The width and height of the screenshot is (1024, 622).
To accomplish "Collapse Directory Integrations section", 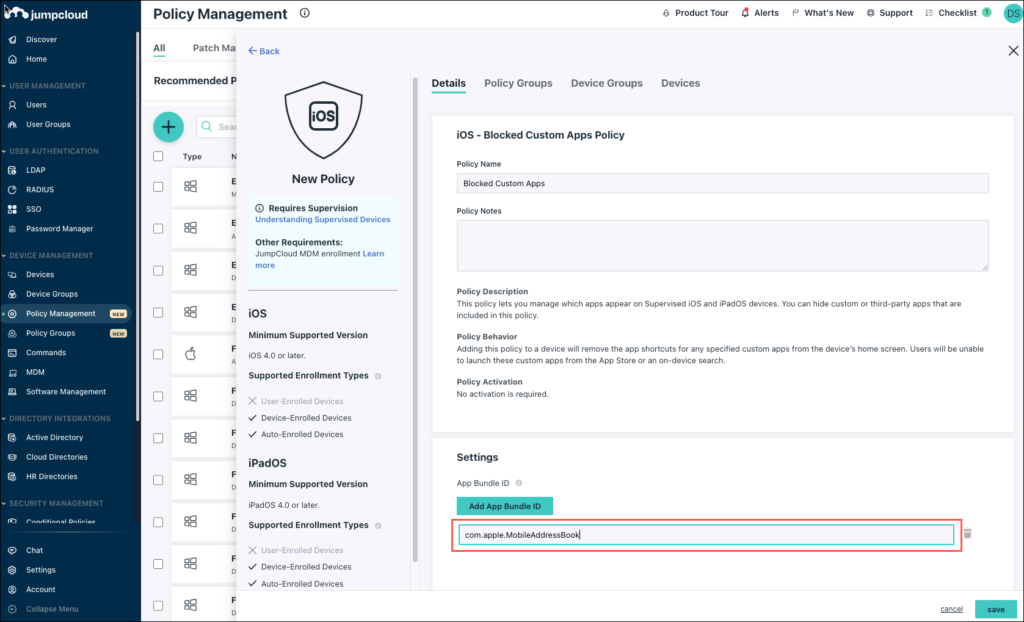I will pyautogui.click(x=56, y=419).
